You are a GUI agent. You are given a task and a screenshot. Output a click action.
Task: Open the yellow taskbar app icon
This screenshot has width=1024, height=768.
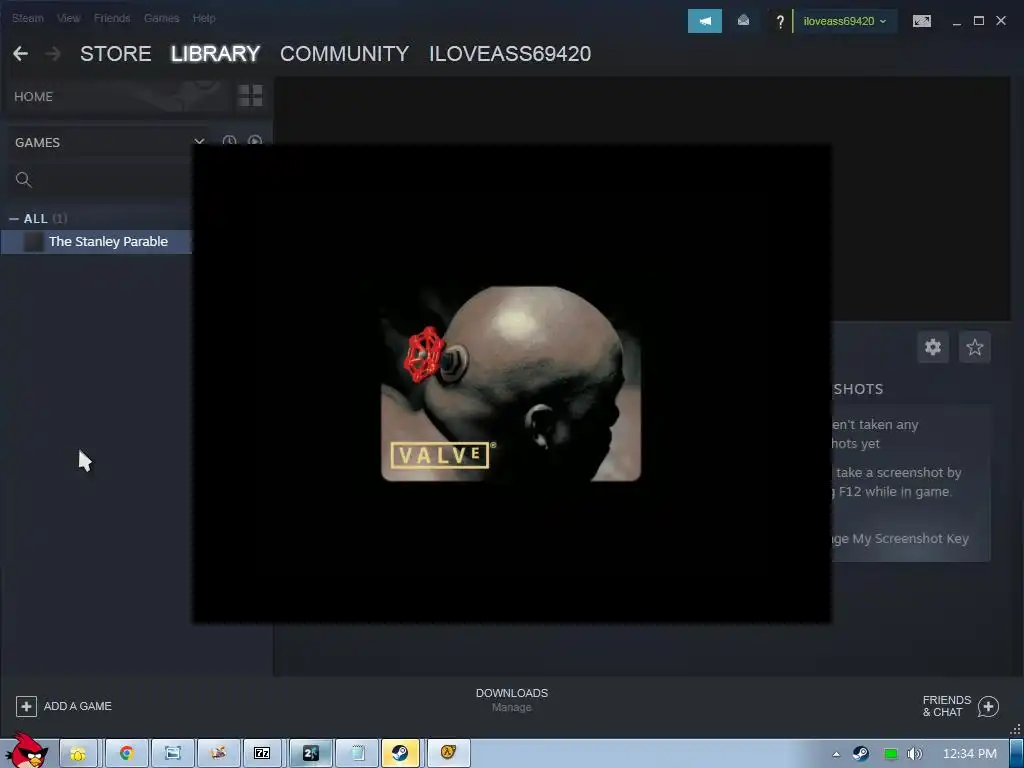pyautogui.click(x=78, y=754)
